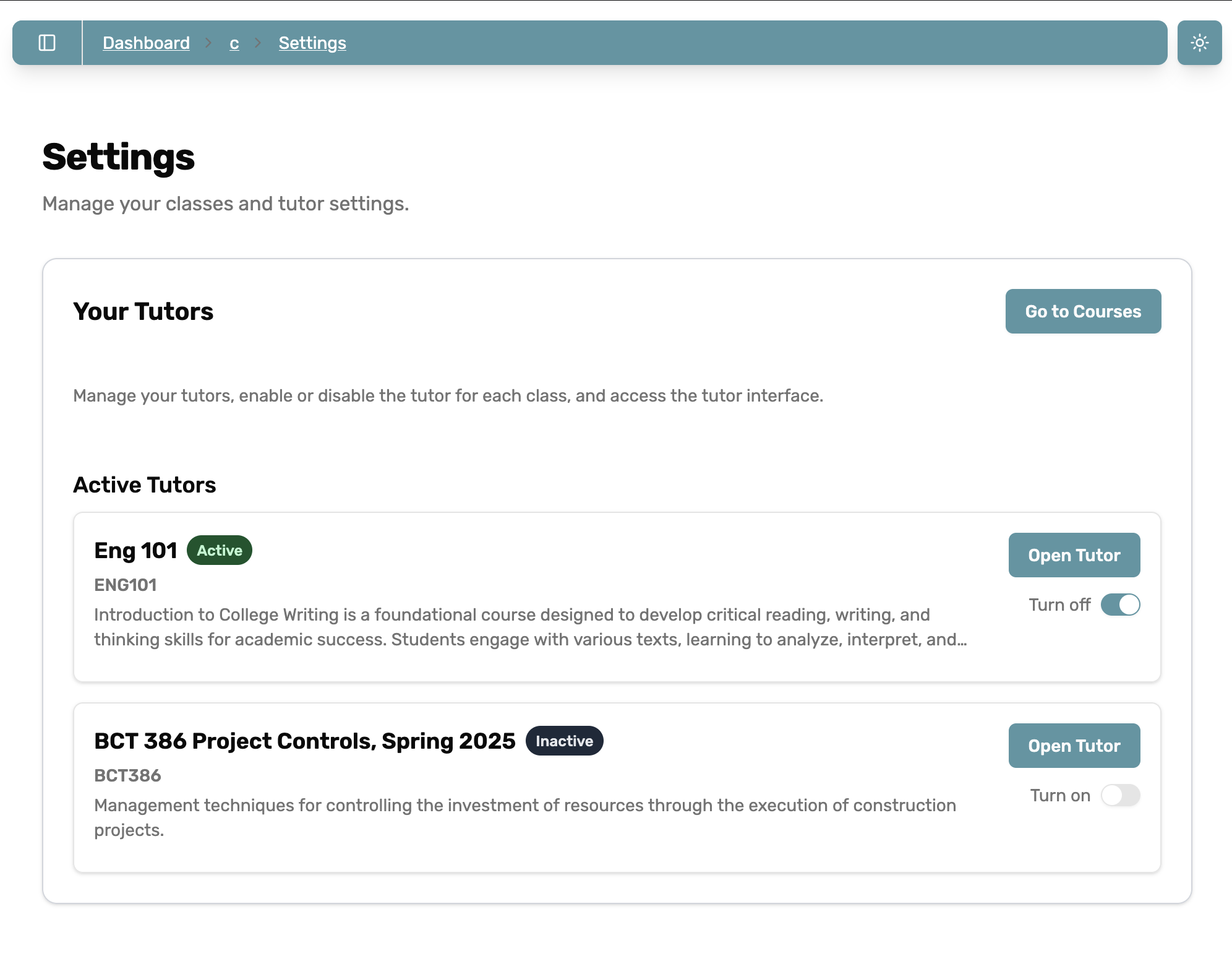This screenshot has width=1232, height=969.
Task: Click the Settings page heading
Action: pyautogui.click(x=118, y=158)
